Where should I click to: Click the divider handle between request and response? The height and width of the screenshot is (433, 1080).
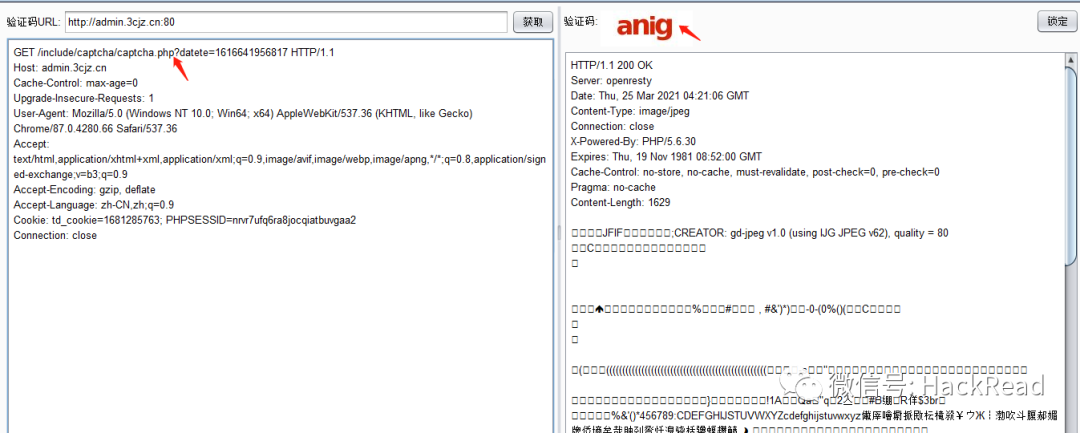click(x=559, y=234)
